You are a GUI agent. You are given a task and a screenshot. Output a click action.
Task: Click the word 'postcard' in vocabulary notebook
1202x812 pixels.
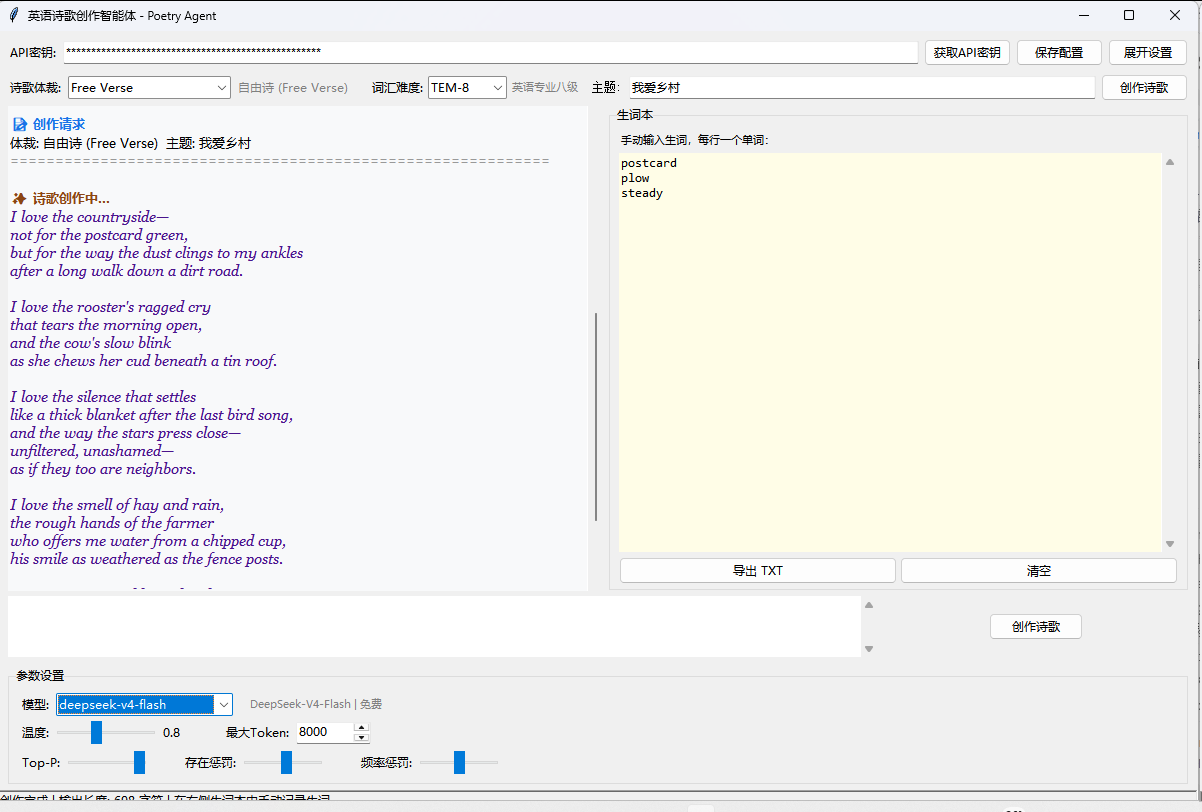[649, 163]
